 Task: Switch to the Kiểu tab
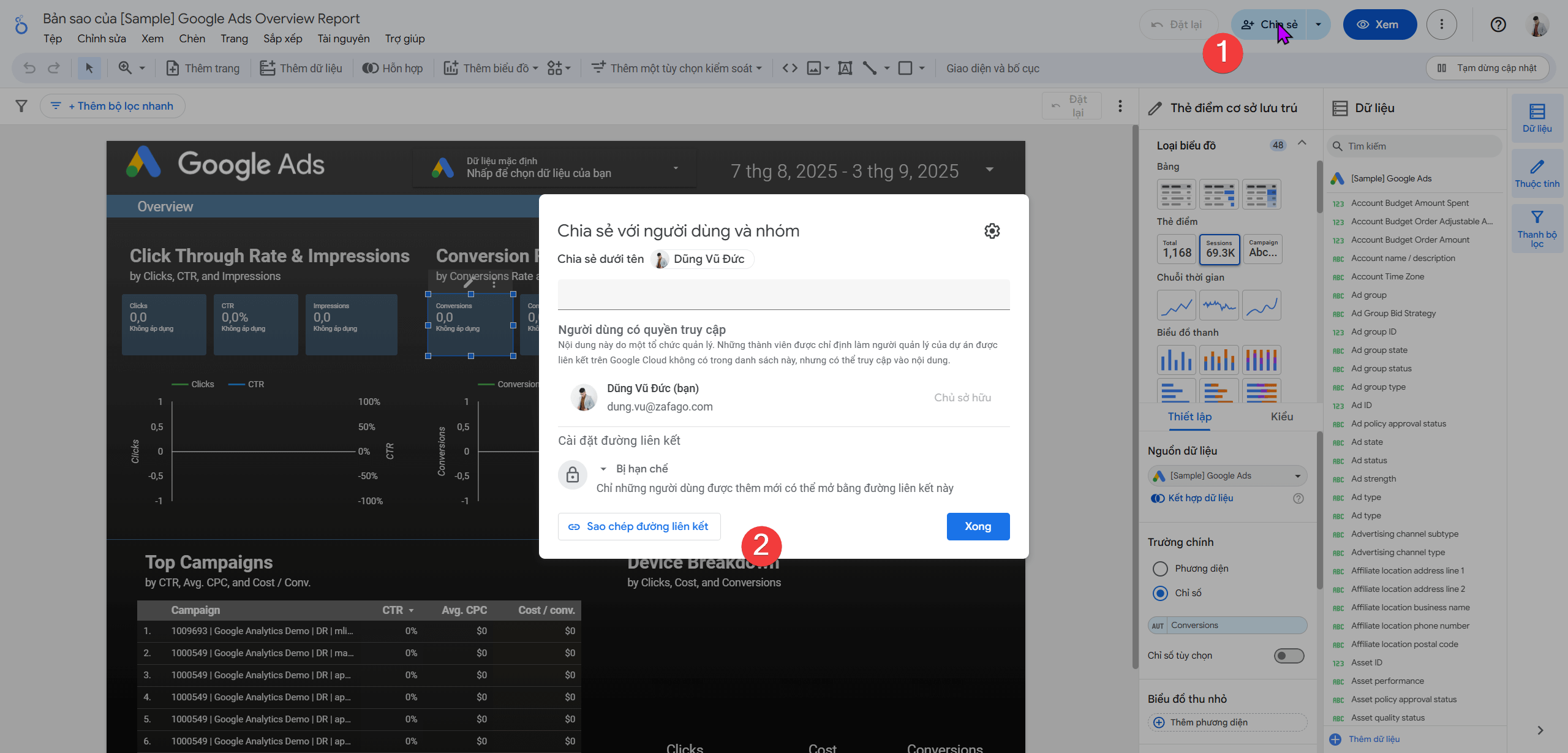tap(1281, 417)
